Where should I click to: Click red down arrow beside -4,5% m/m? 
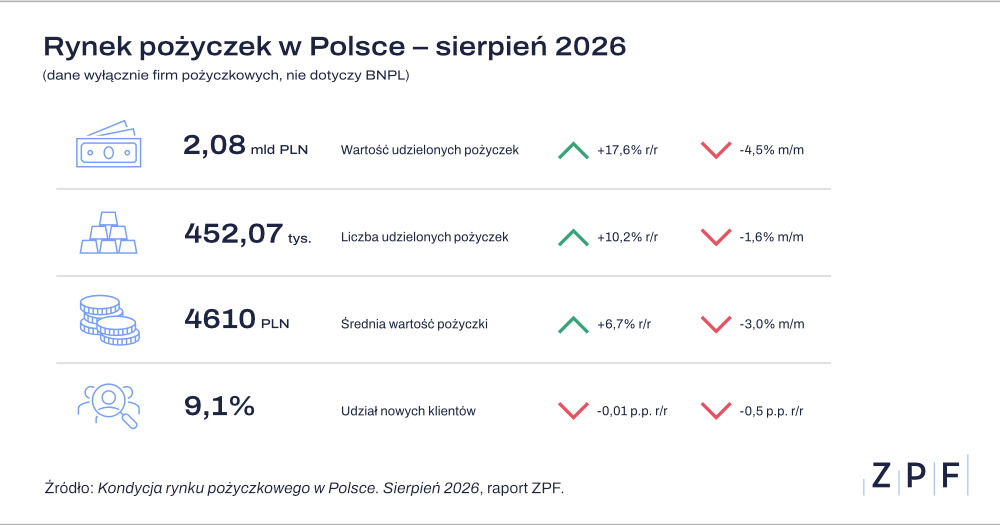tap(716, 151)
